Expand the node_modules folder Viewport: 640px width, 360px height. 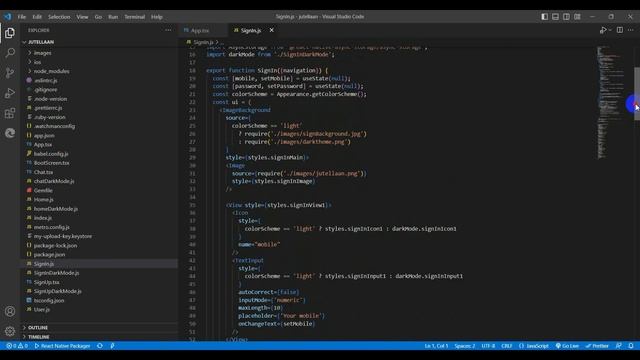pyautogui.click(x=51, y=71)
